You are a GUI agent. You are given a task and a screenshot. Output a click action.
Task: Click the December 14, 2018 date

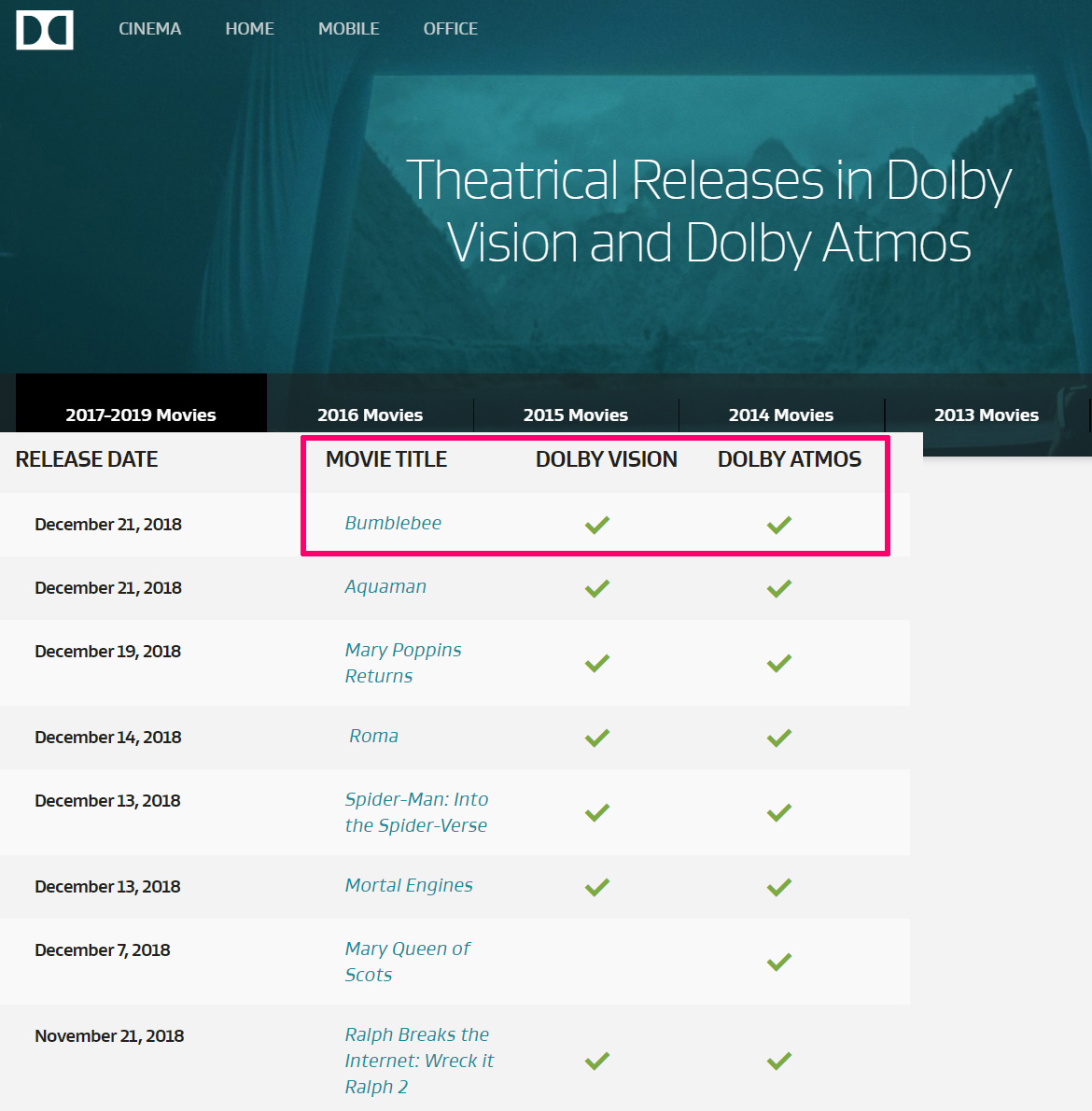tap(108, 737)
